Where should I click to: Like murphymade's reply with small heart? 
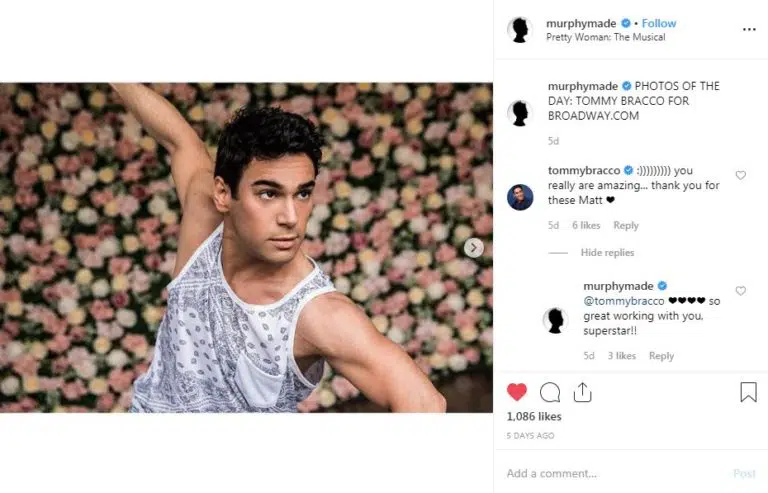tap(741, 291)
